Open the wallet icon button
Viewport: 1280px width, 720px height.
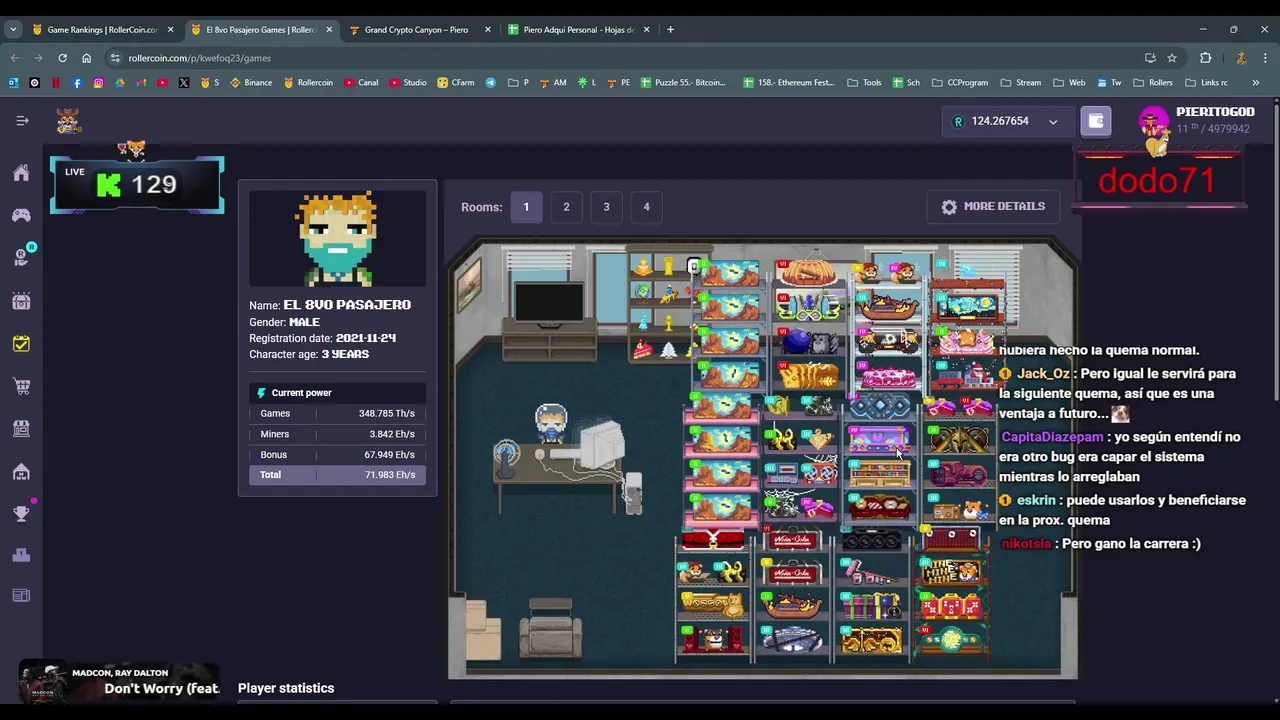tap(1096, 121)
